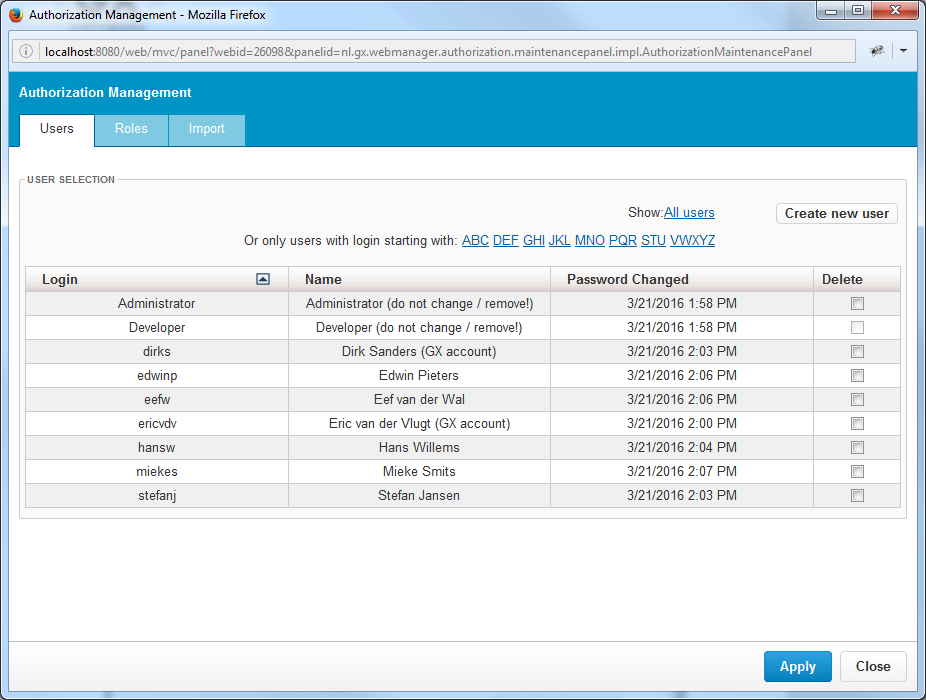Switch to the Users tab
The image size is (926, 700).
click(x=57, y=129)
